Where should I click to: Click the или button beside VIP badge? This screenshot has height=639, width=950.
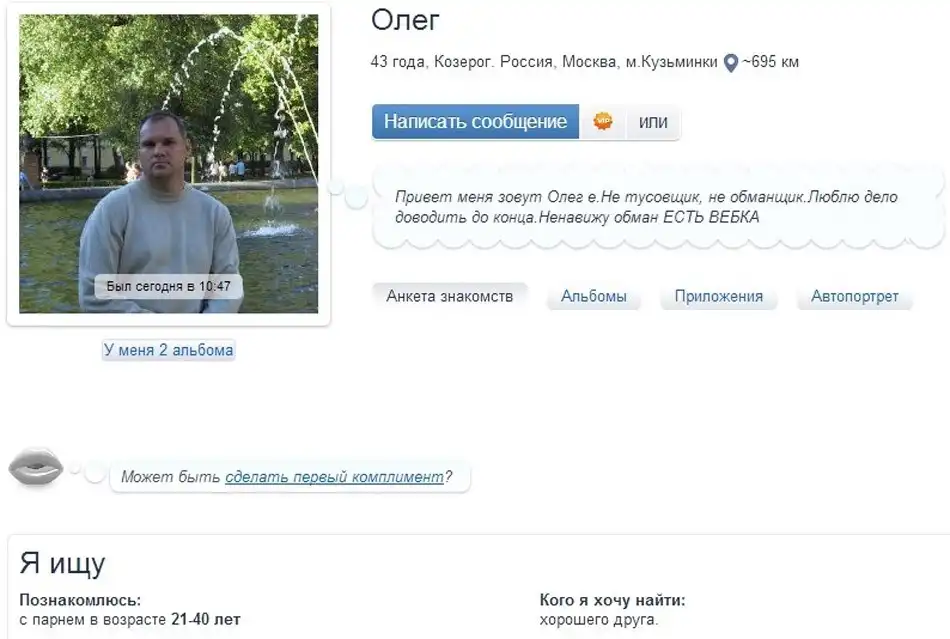pyautogui.click(x=653, y=122)
